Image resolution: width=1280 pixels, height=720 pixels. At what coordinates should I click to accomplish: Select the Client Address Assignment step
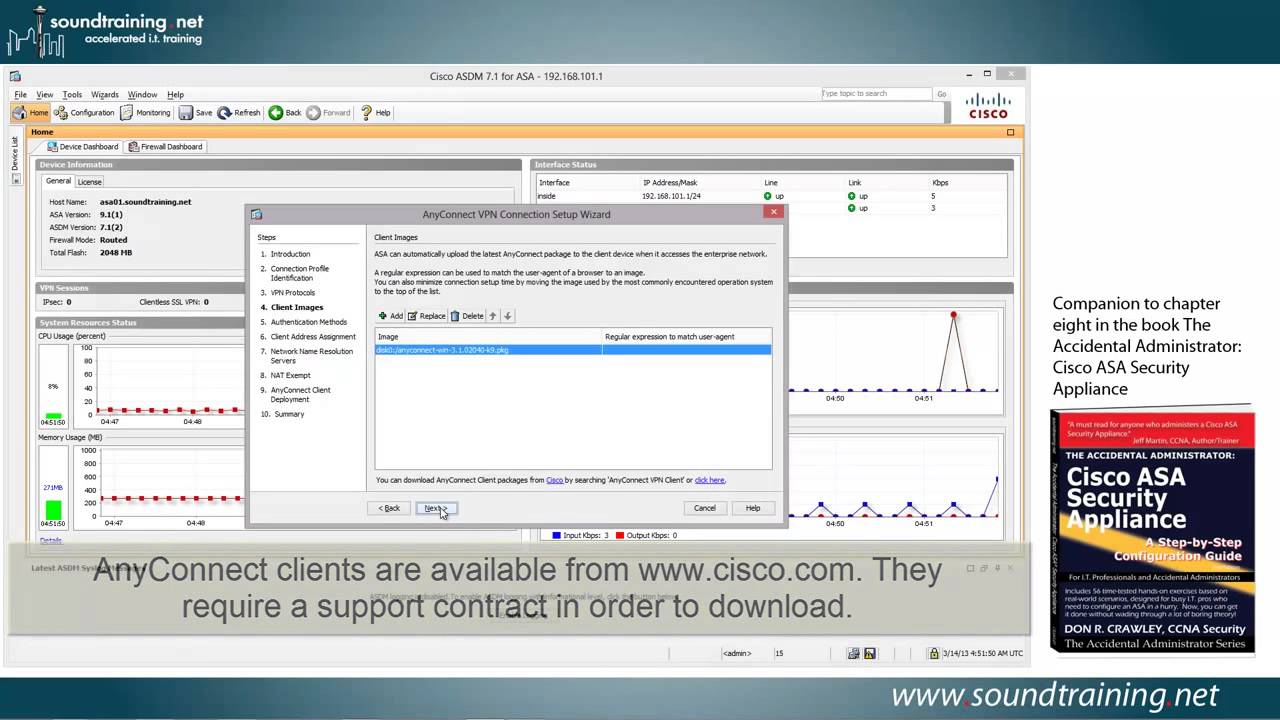pyautogui.click(x=313, y=337)
